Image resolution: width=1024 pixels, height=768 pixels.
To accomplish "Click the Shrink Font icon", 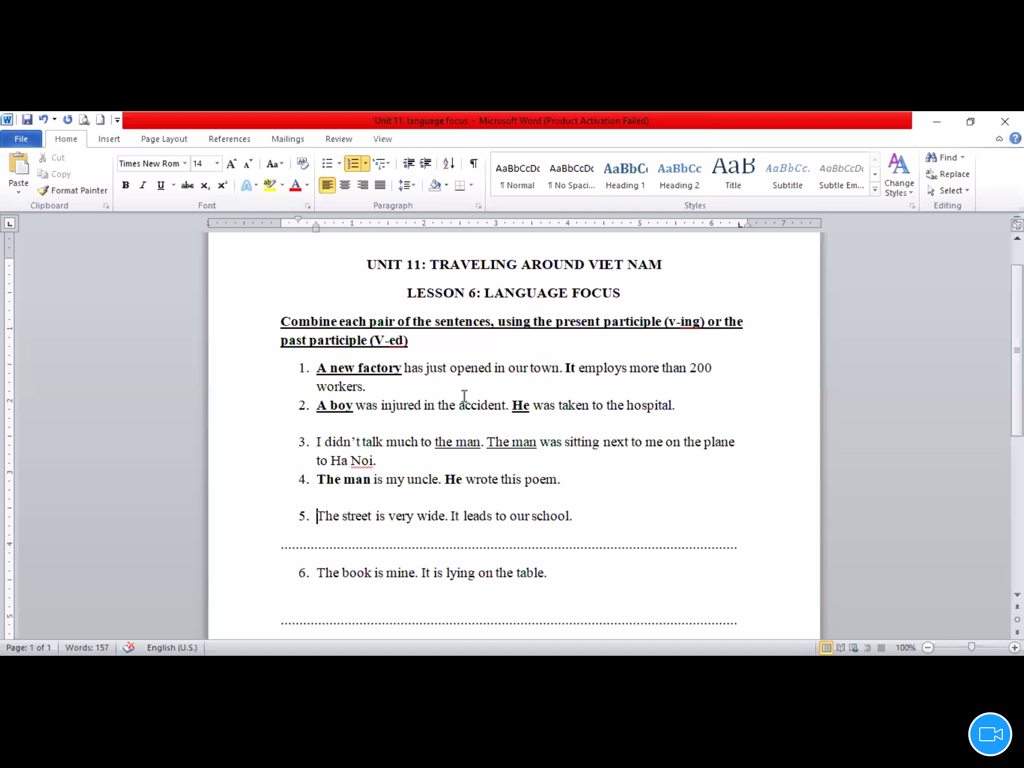I will coord(248,164).
